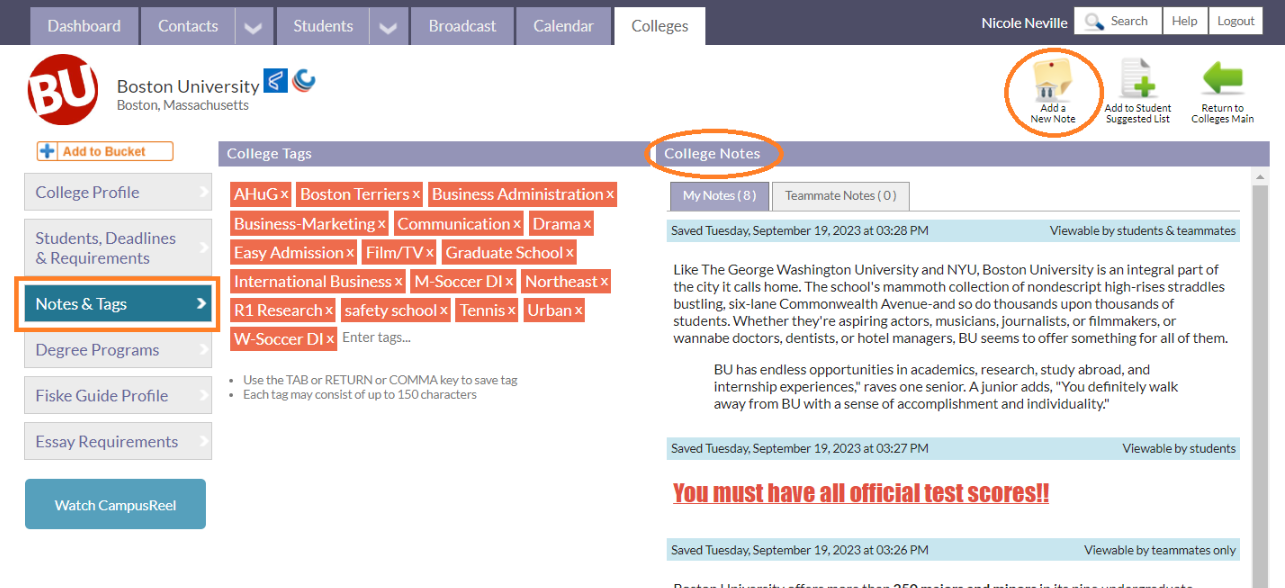Delete the Communication tag using its x
This screenshot has height=588, width=1285.
[x=517, y=225]
